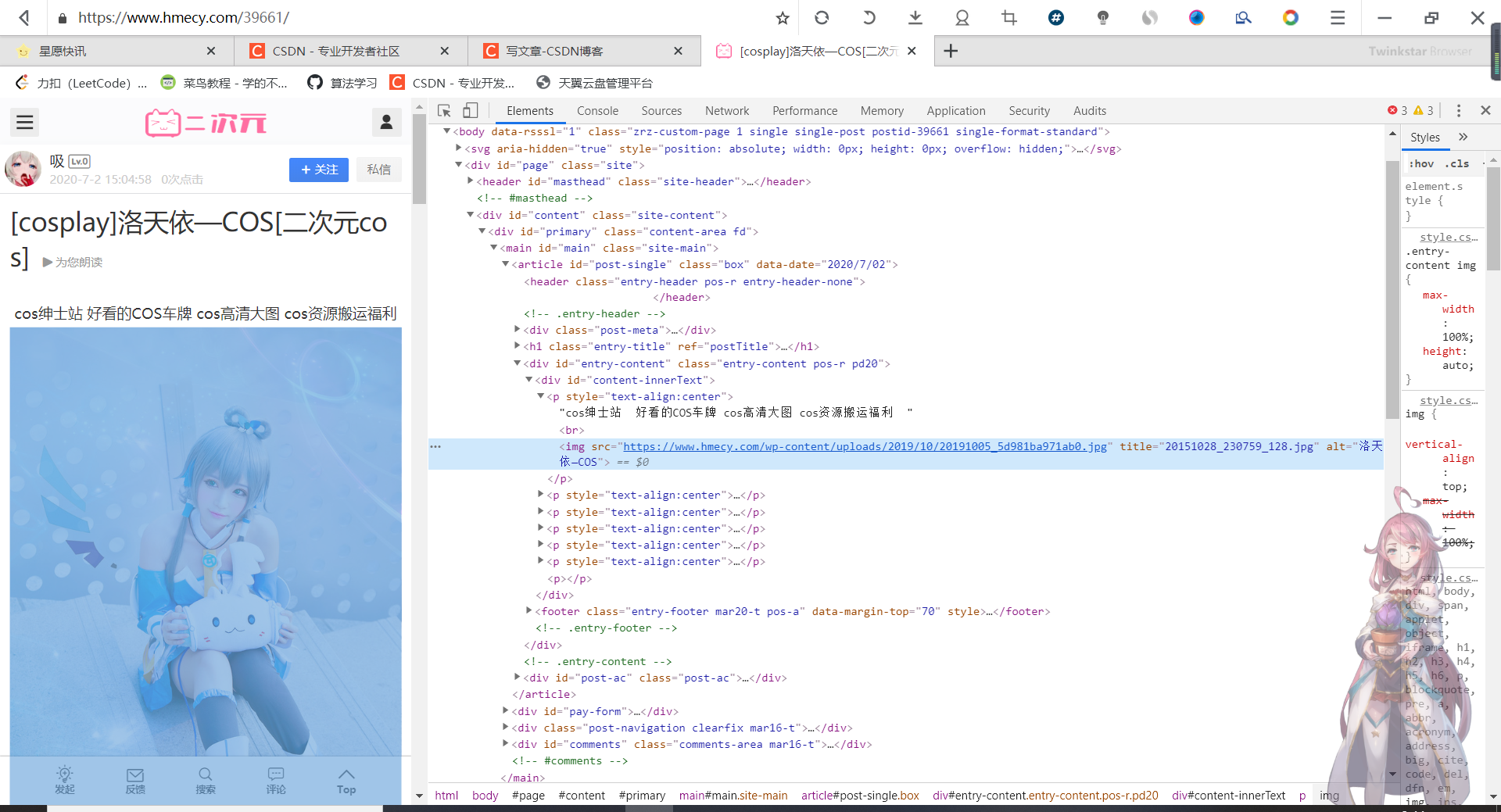Expand the div#comments node

tap(506, 743)
